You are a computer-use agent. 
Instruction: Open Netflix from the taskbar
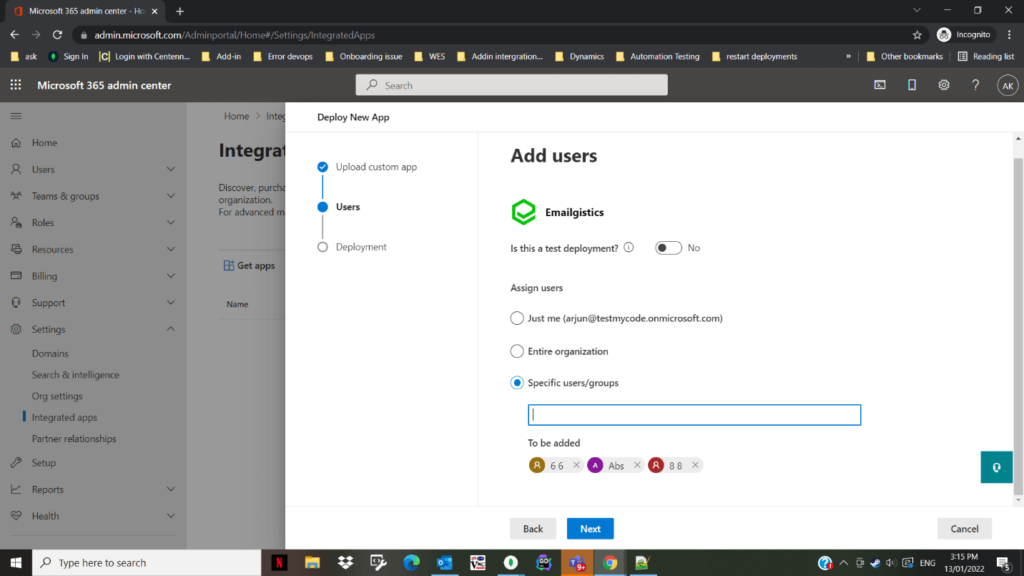pyautogui.click(x=279, y=562)
